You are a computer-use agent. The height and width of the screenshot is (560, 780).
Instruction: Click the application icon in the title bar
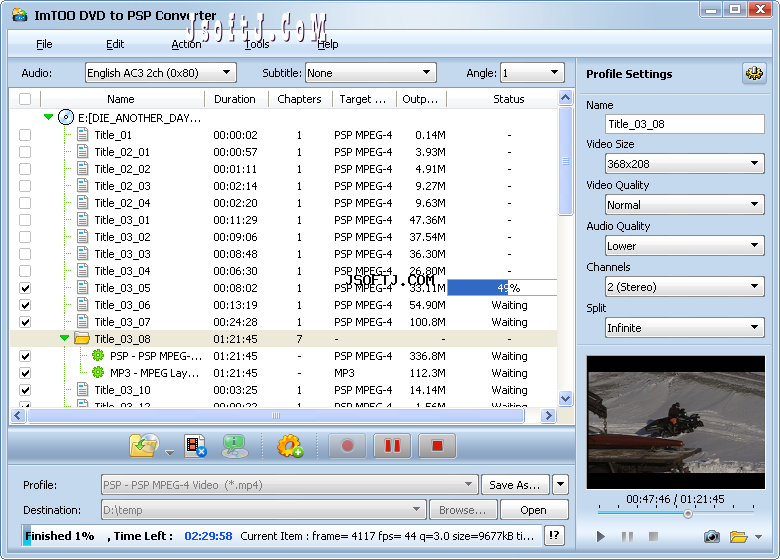pyautogui.click(x=19, y=15)
